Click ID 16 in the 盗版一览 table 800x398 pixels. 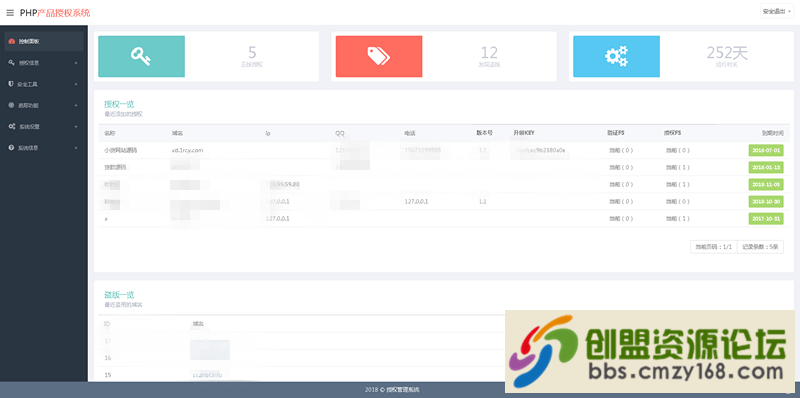coord(107,358)
